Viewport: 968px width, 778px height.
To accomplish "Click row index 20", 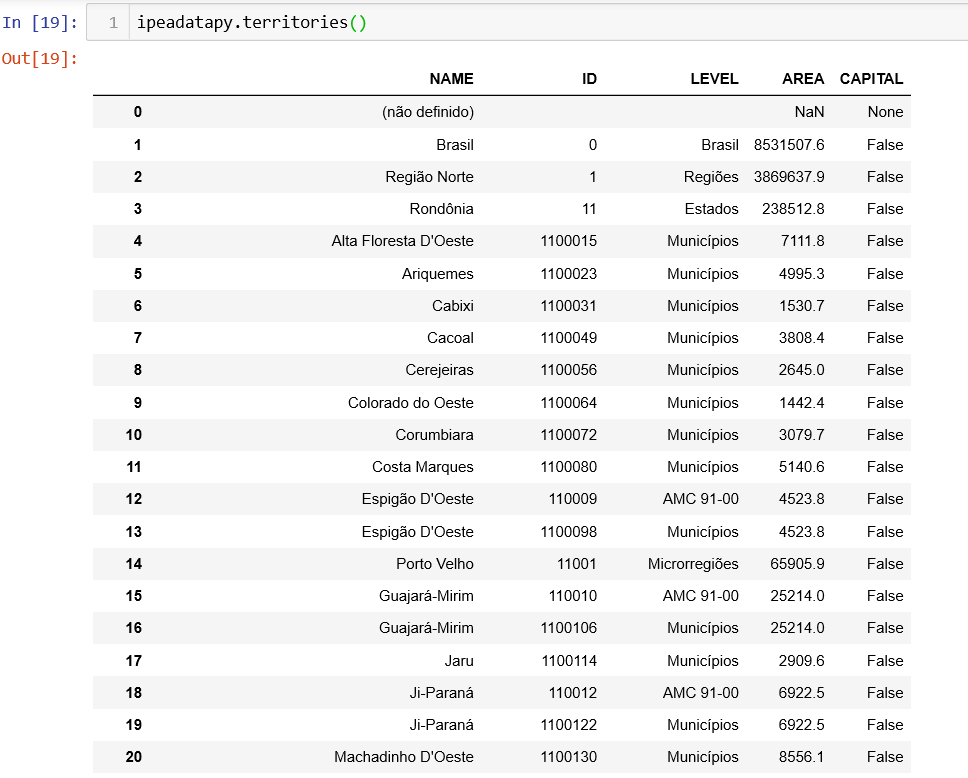I will (134, 757).
